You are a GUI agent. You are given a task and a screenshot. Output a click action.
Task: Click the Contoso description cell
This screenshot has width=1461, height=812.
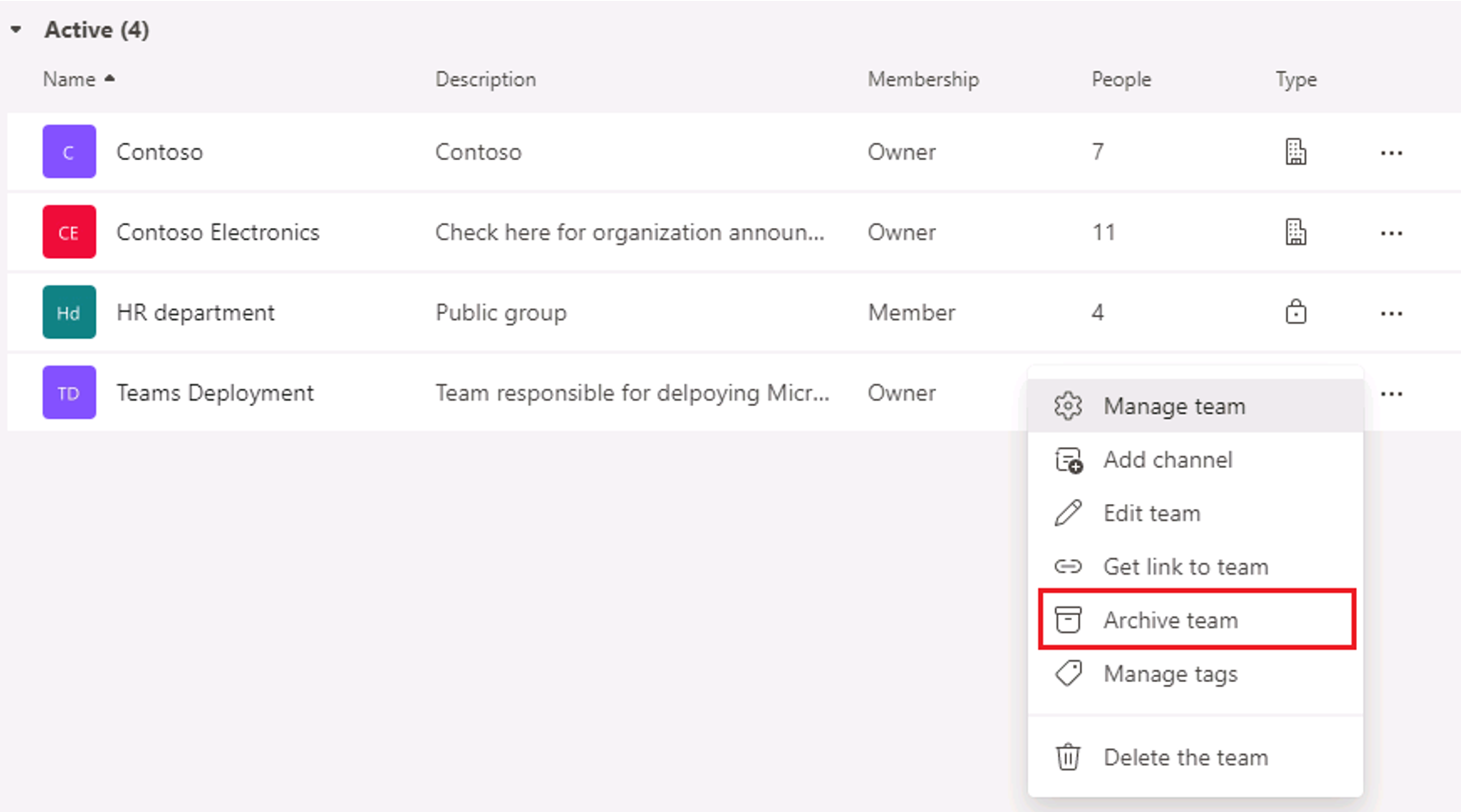478,152
